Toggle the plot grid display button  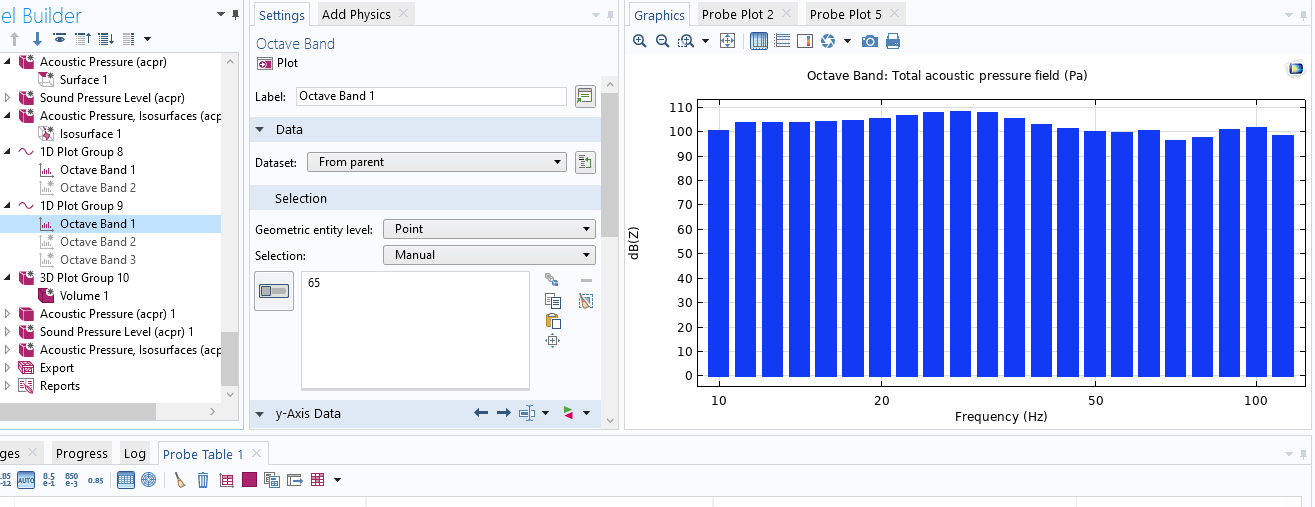pyautogui.click(x=758, y=41)
